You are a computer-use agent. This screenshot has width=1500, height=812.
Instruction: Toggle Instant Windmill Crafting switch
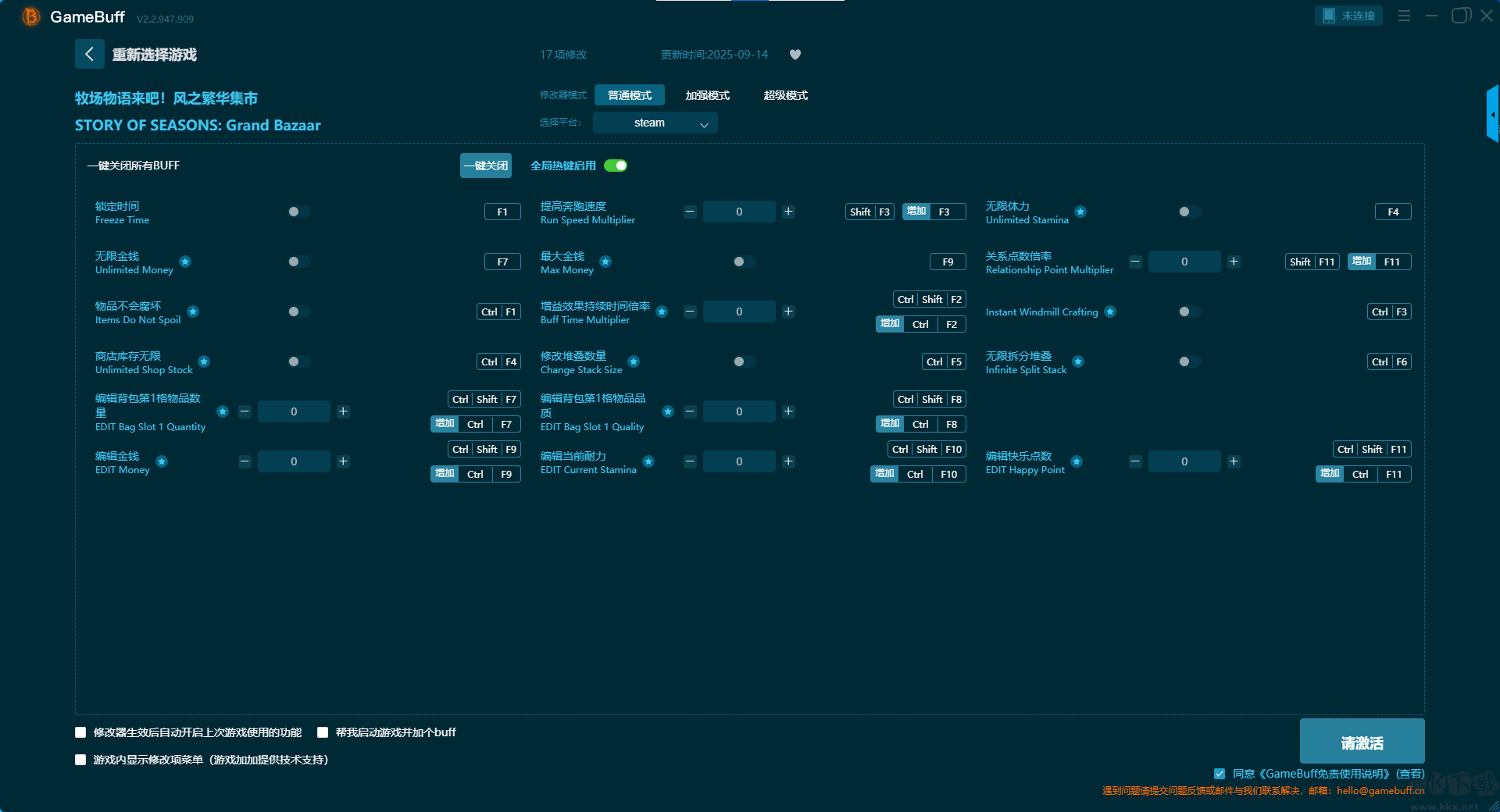1189,312
